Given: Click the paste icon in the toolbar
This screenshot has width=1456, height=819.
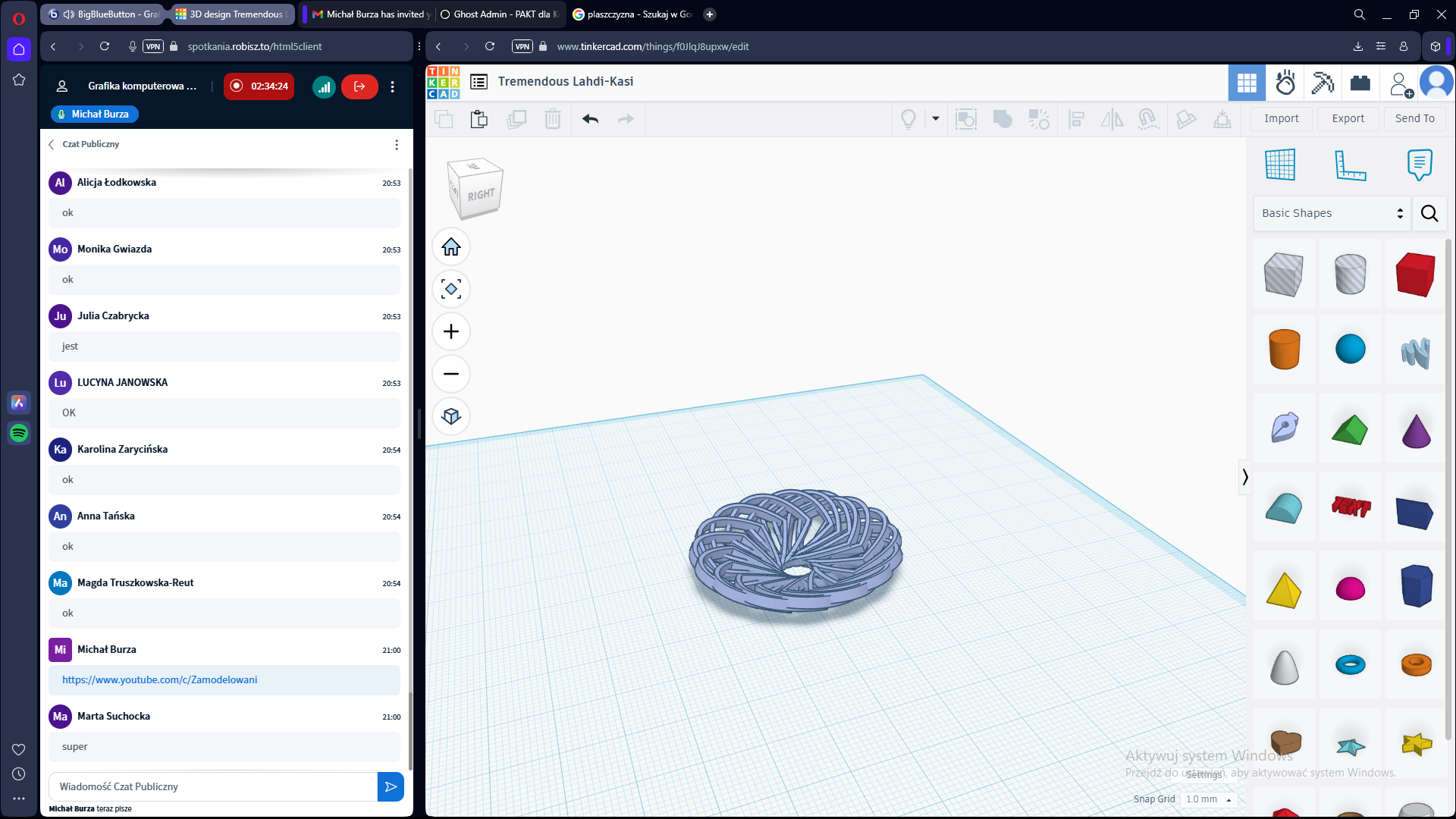Looking at the screenshot, I should [x=479, y=119].
